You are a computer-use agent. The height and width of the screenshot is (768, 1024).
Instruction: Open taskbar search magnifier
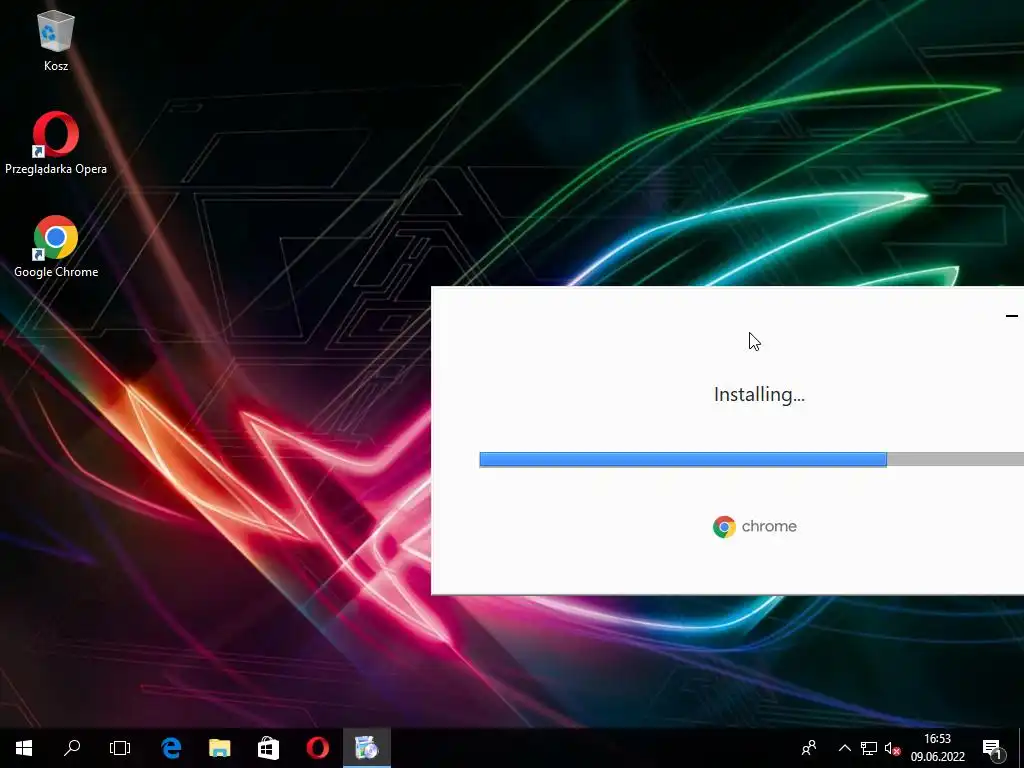[72, 748]
